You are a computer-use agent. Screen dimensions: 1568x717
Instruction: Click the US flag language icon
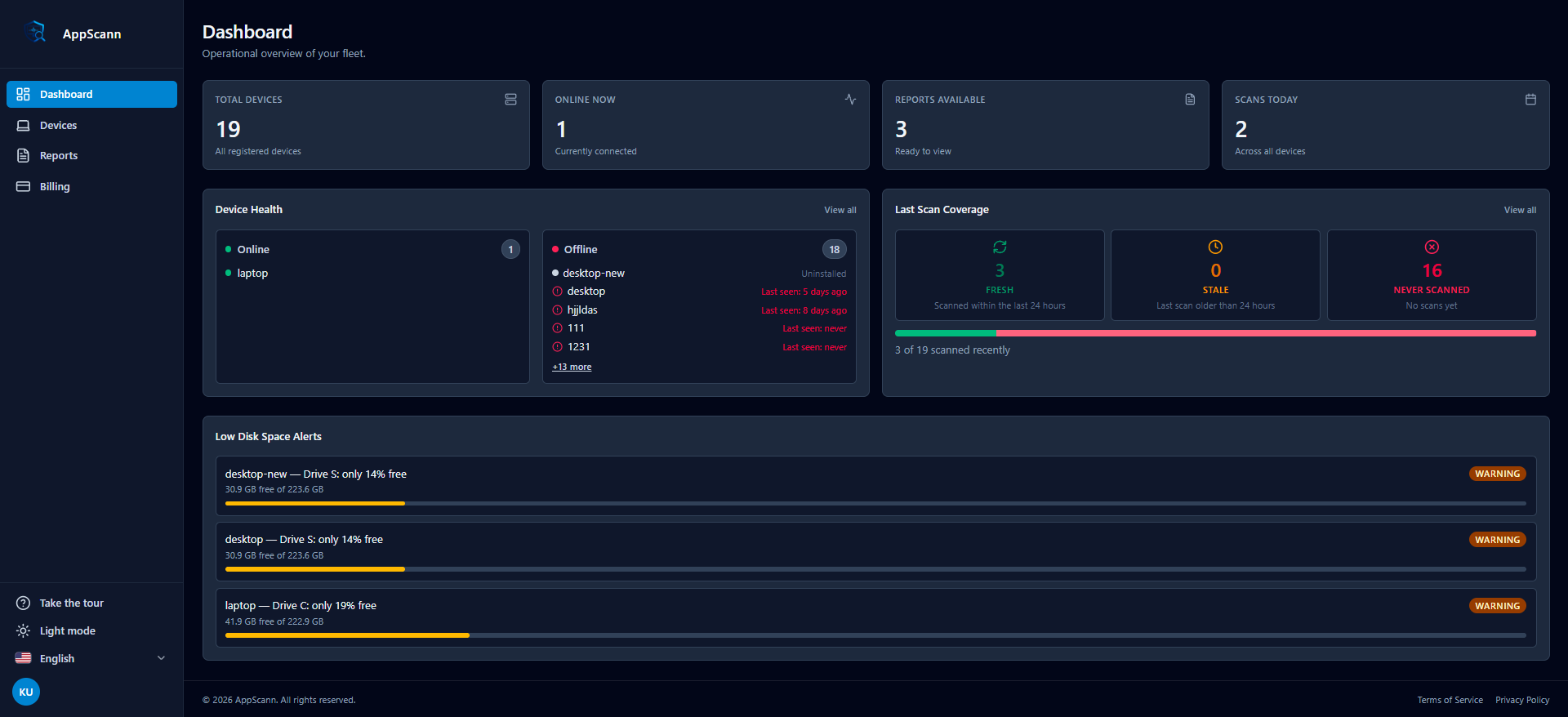point(23,658)
